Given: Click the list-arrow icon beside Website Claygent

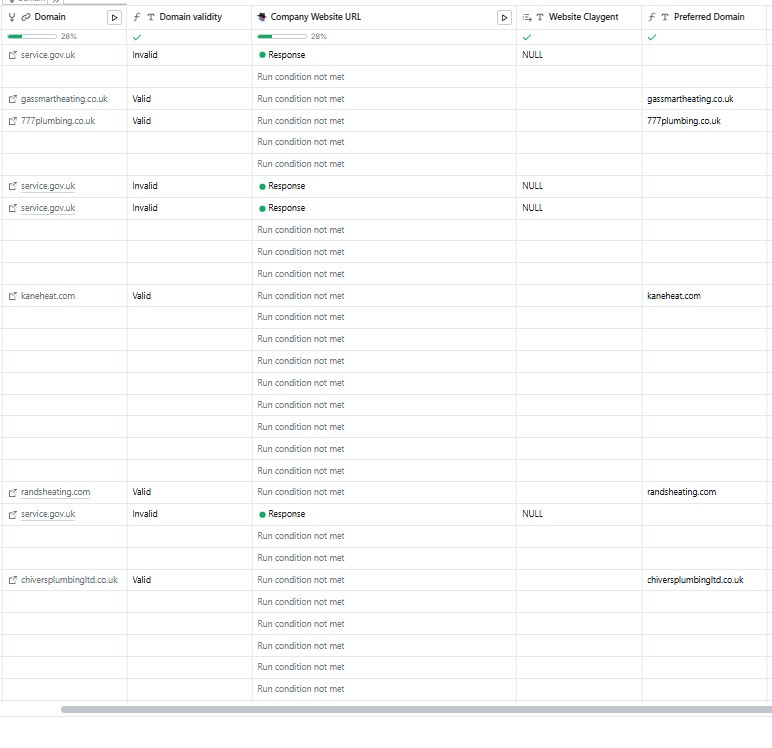Looking at the screenshot, I should point(527,17).
